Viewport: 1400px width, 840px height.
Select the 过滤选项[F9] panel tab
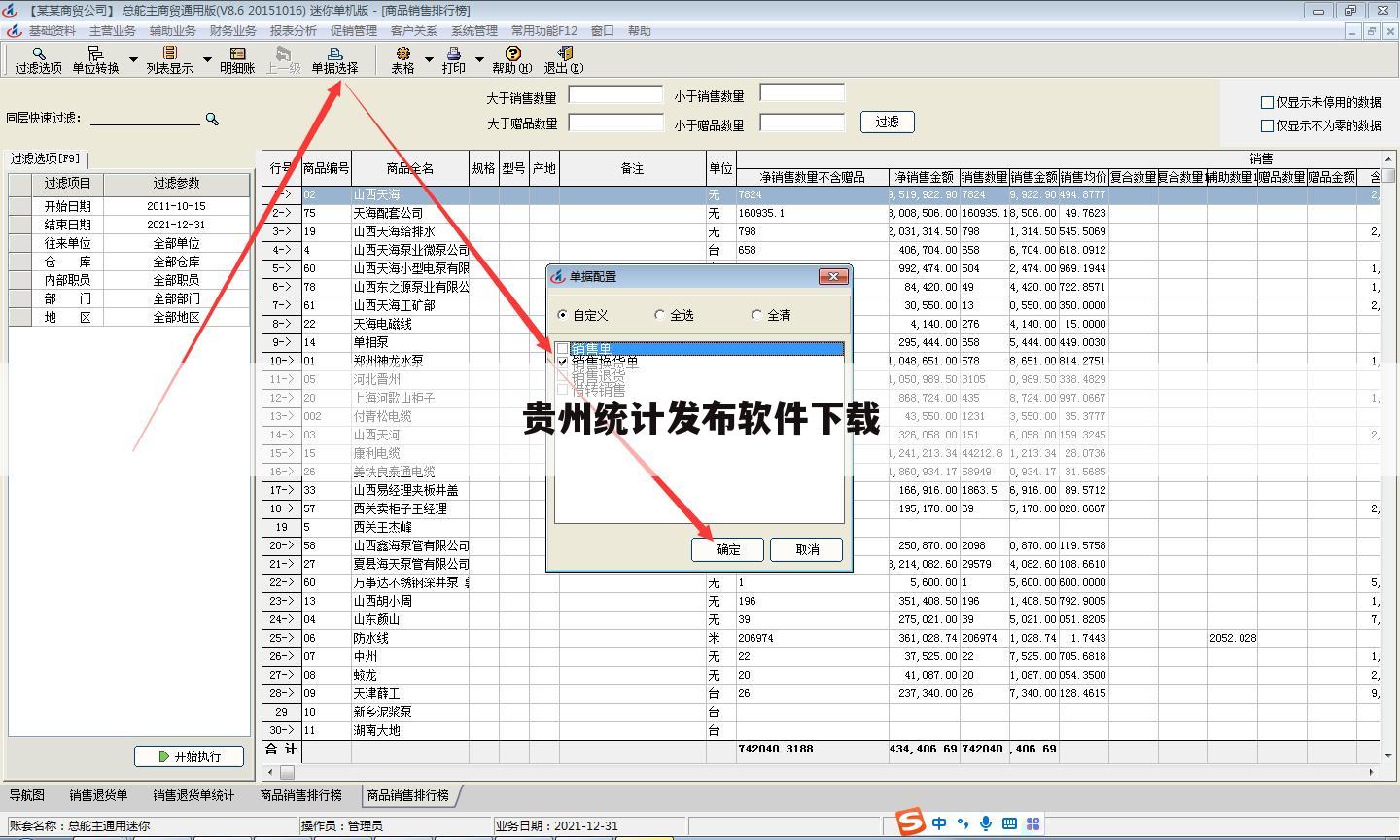[x=45, y=158]
